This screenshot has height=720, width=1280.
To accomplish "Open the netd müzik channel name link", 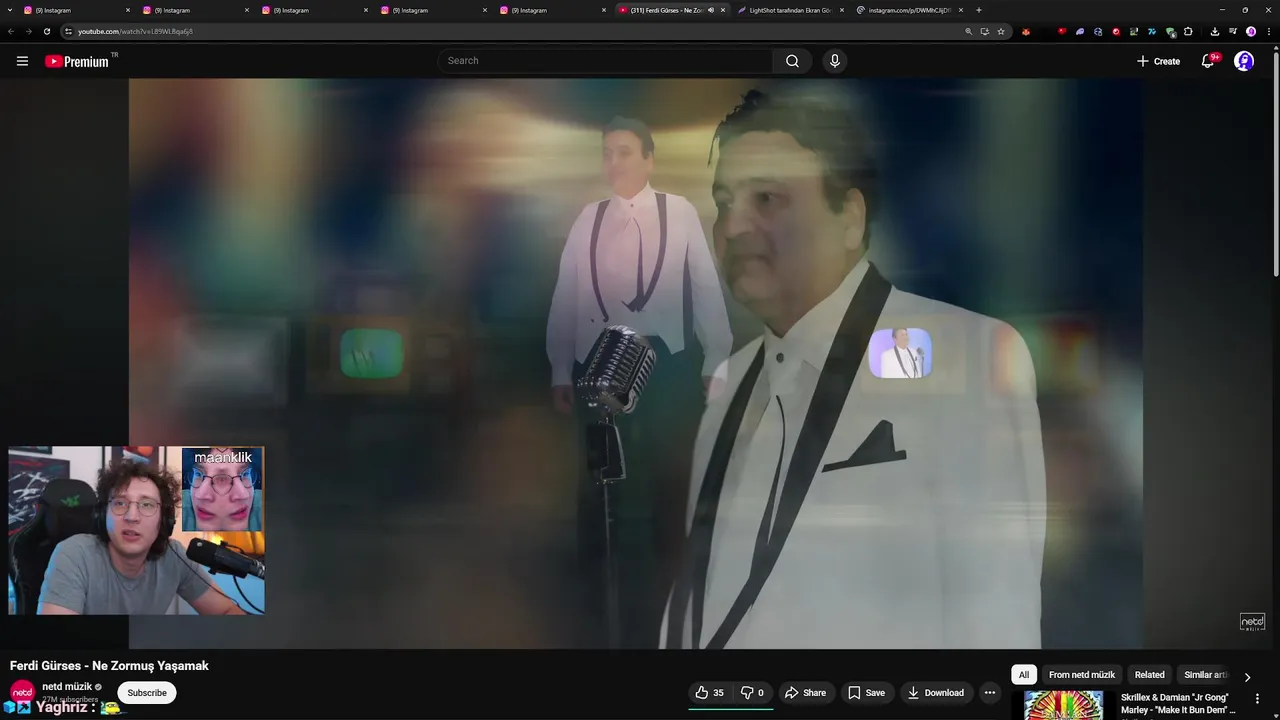I will click(67, 687).
